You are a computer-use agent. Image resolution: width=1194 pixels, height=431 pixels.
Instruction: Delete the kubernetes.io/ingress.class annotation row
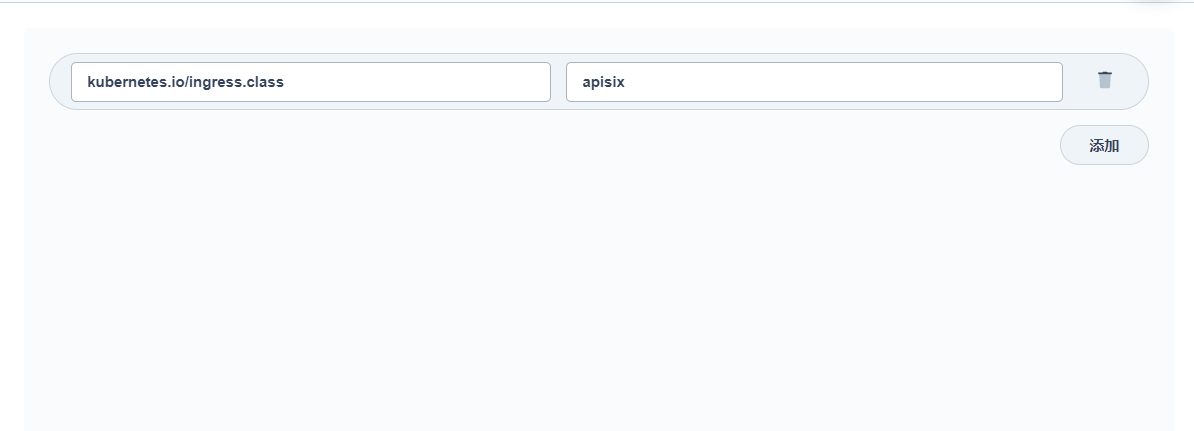(x=1104, y=80)
